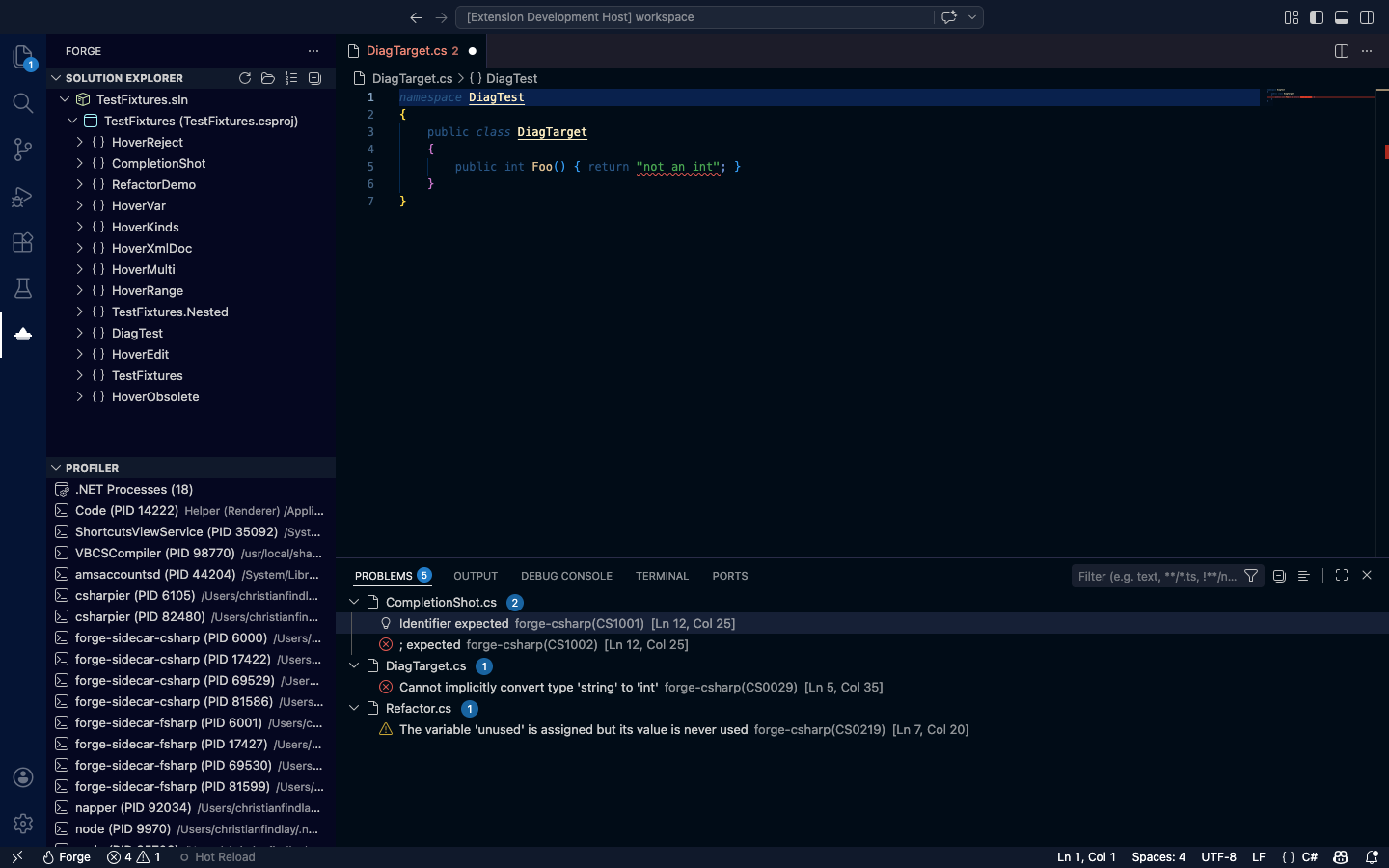
Task: Select the DiagTarget.cs editor tab
Action: click(412, 51)
